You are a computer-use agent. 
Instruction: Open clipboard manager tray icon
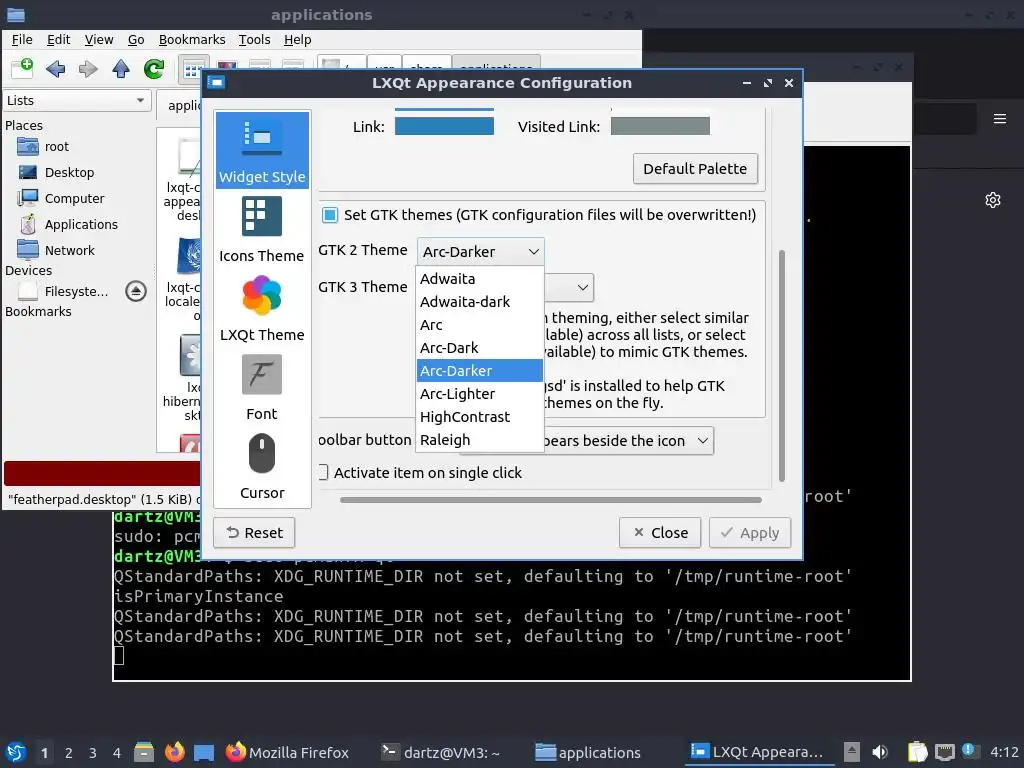click(x=918, y=752)
